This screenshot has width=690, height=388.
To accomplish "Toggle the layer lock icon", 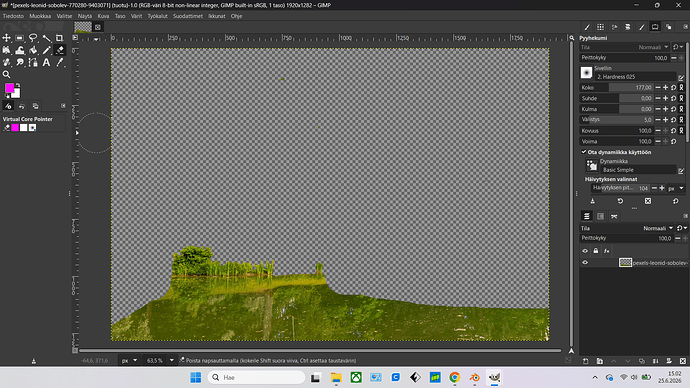I will pos(596,251).
